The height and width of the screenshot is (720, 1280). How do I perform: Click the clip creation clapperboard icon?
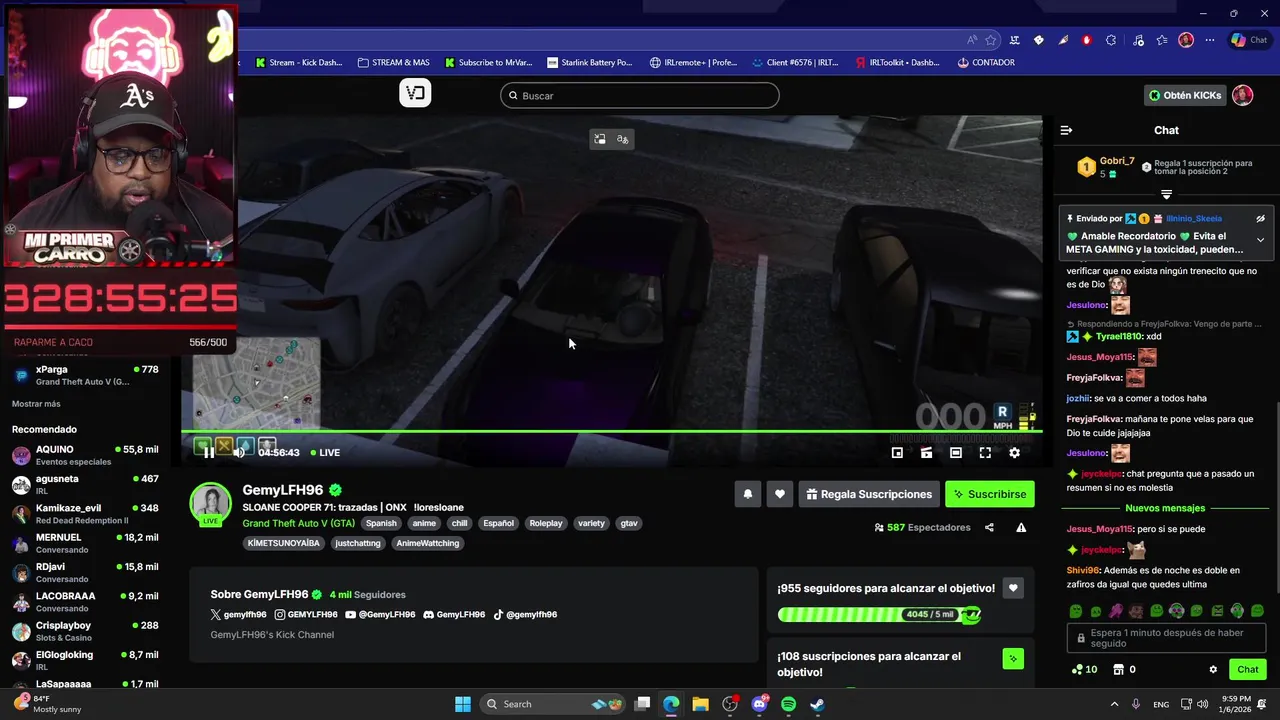click(926, 453)
